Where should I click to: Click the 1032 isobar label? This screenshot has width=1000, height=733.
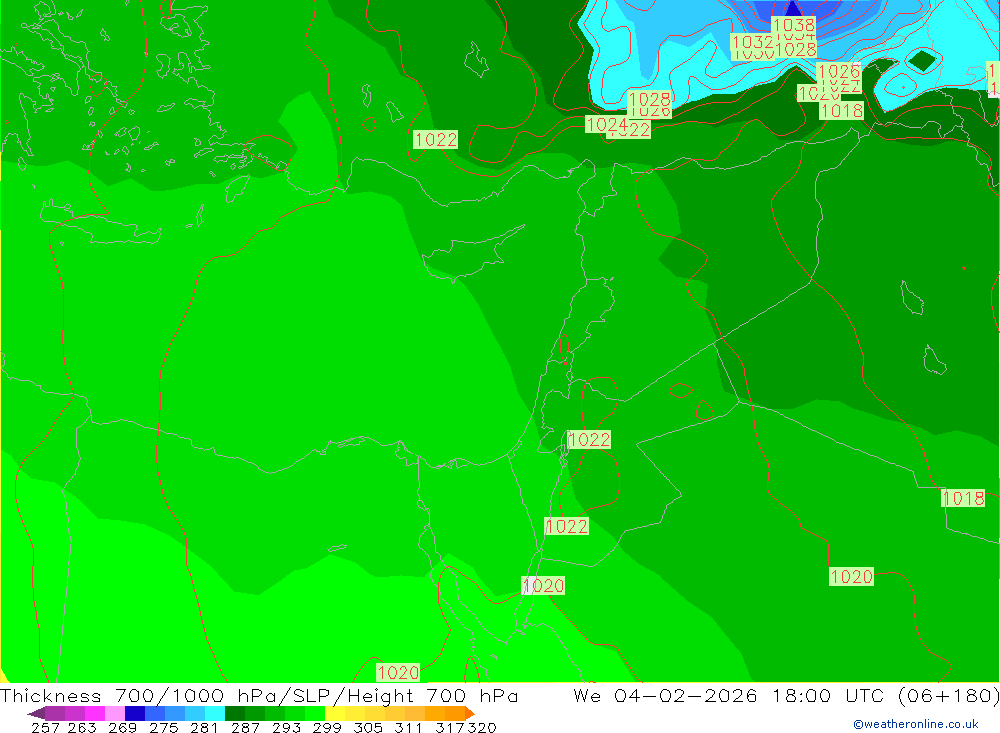tap(753, 42)
